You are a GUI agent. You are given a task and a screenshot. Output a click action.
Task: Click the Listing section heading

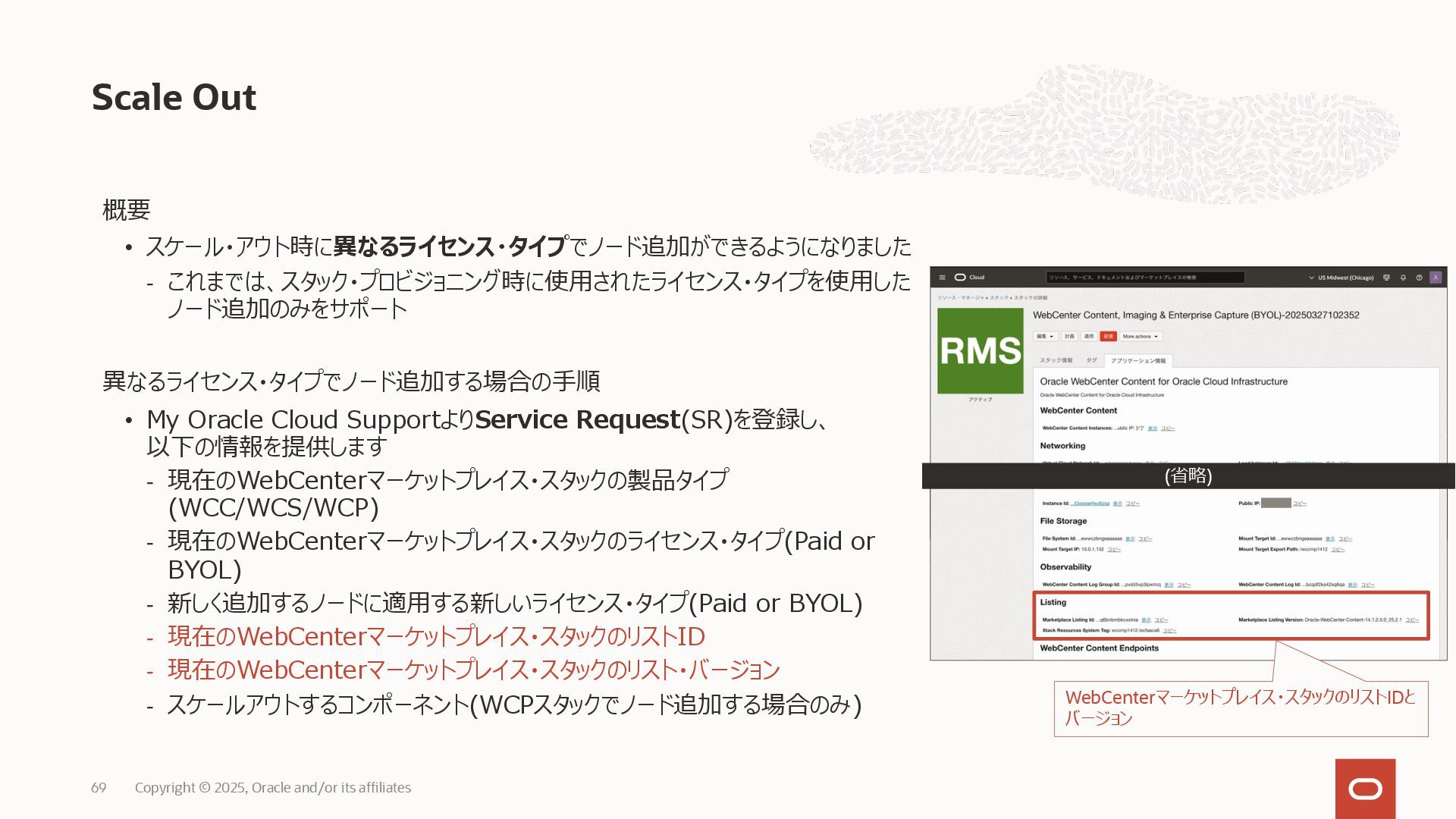1053,602
